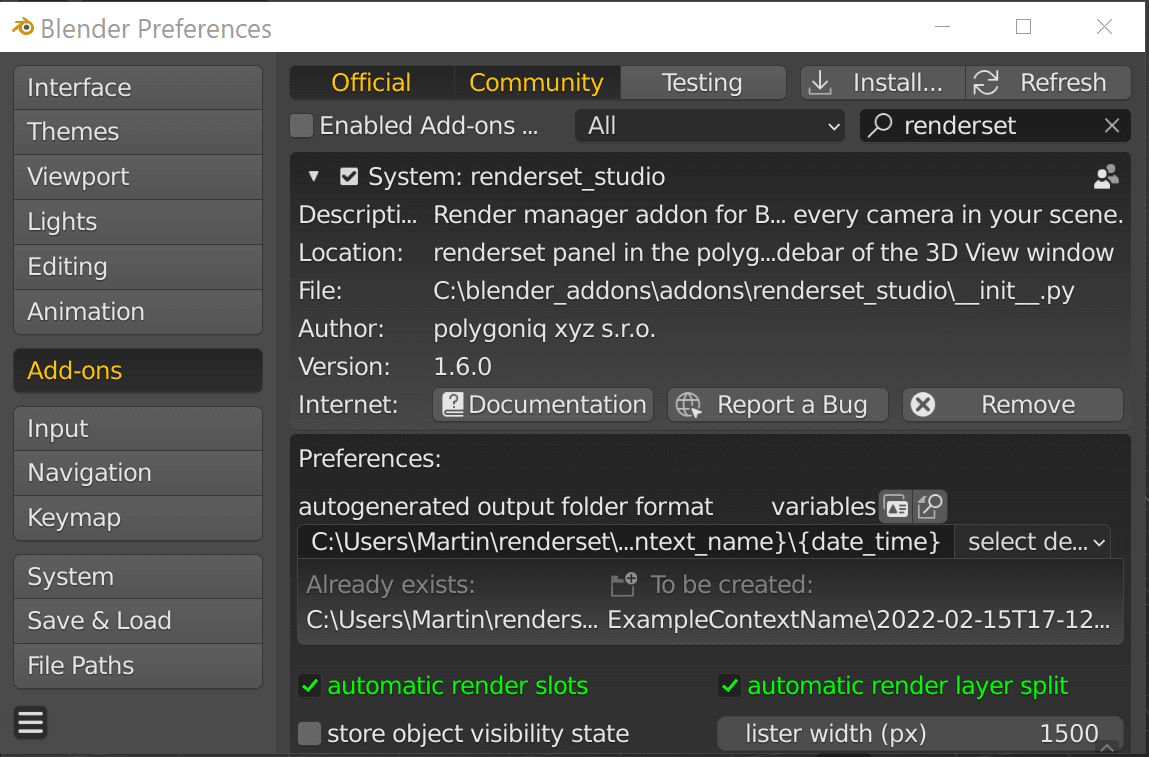This screenshot has width=1149, height=757.
Task: Click the Refresh add-ons button
Action: click(x=1048, y=82)
